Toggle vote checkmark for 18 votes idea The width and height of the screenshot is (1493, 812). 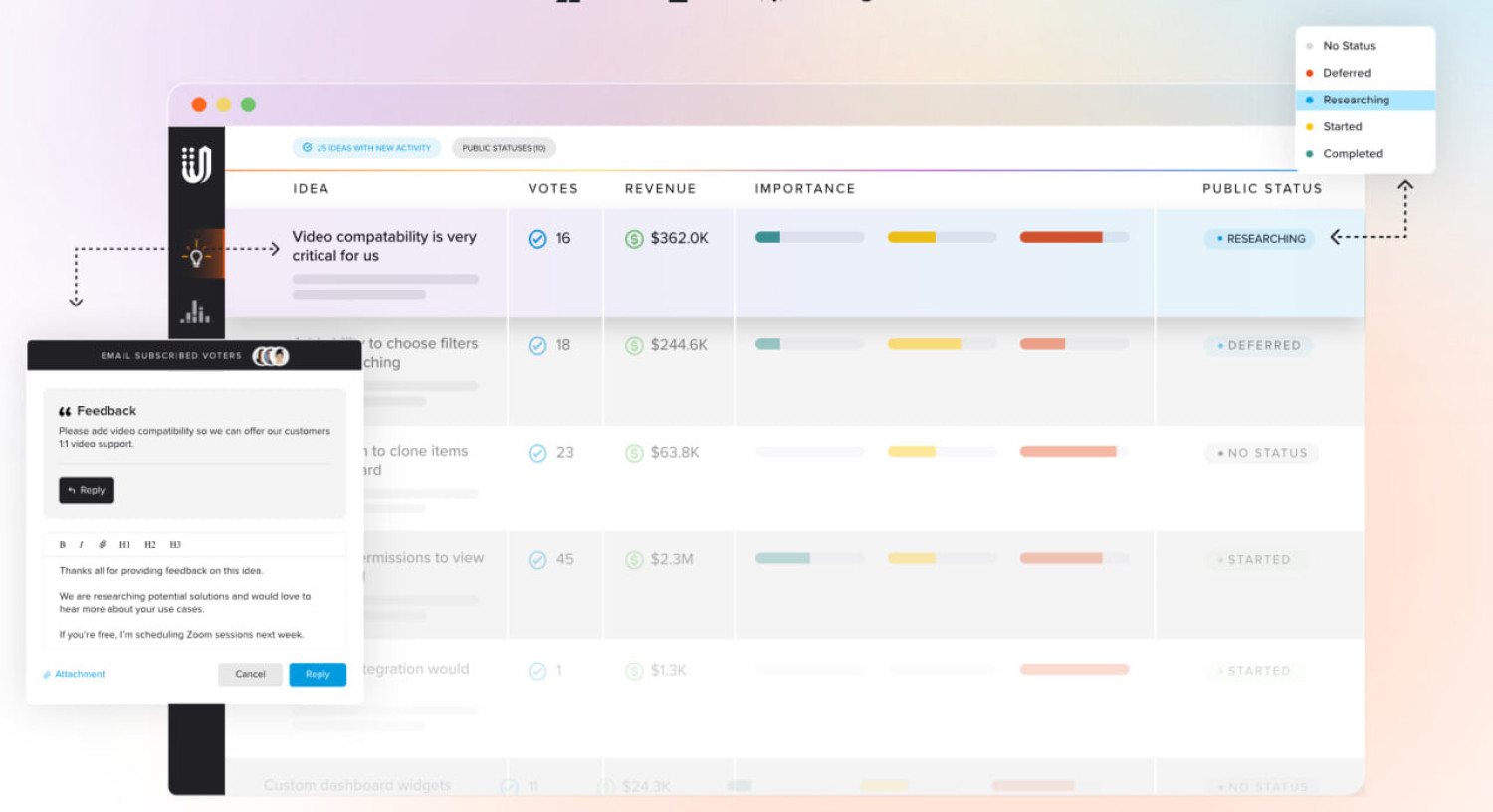point(537,345)
